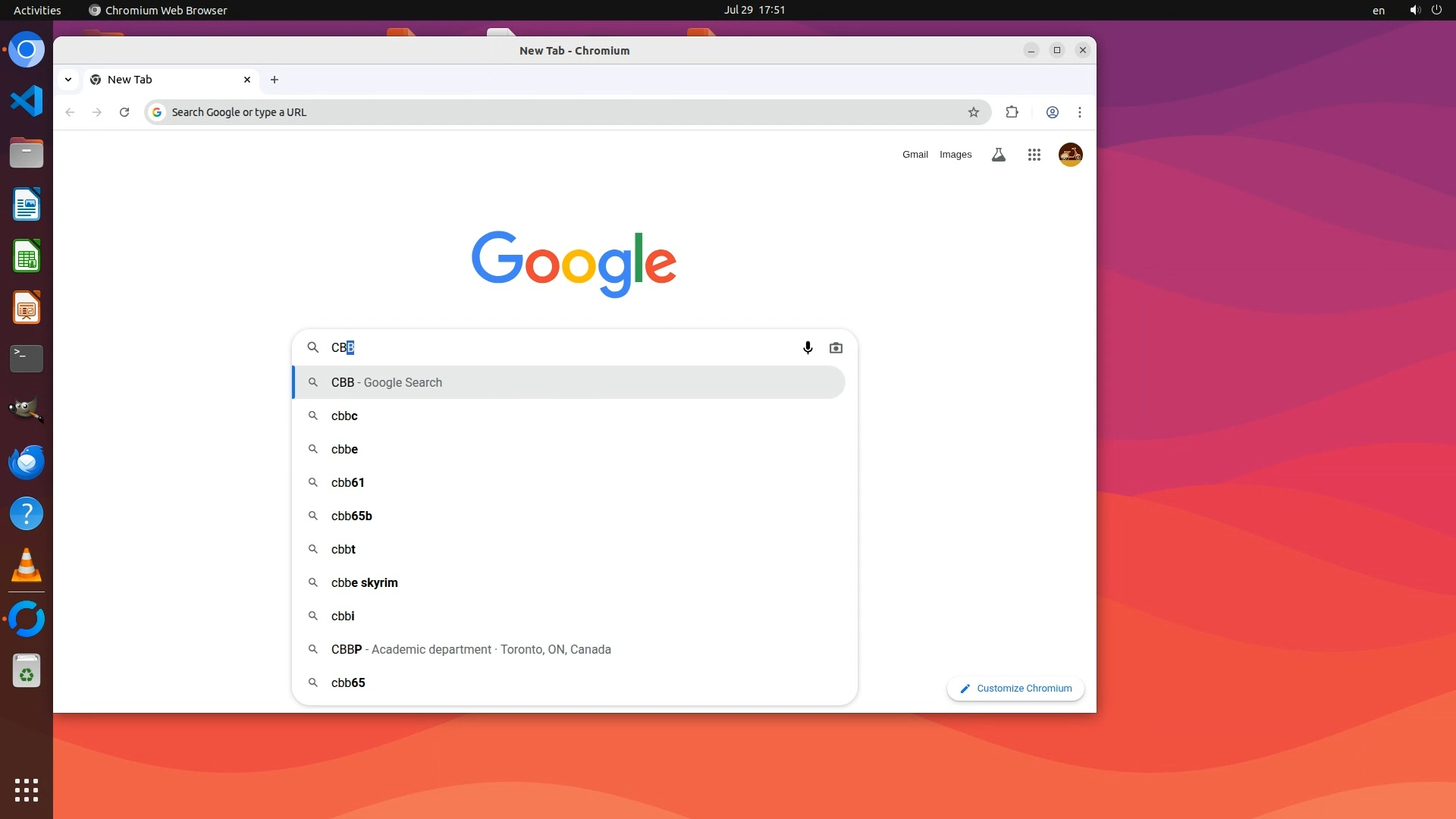Open search by image camera icon
Screen dimensions: 1456x819
click(x=836, y=347)
